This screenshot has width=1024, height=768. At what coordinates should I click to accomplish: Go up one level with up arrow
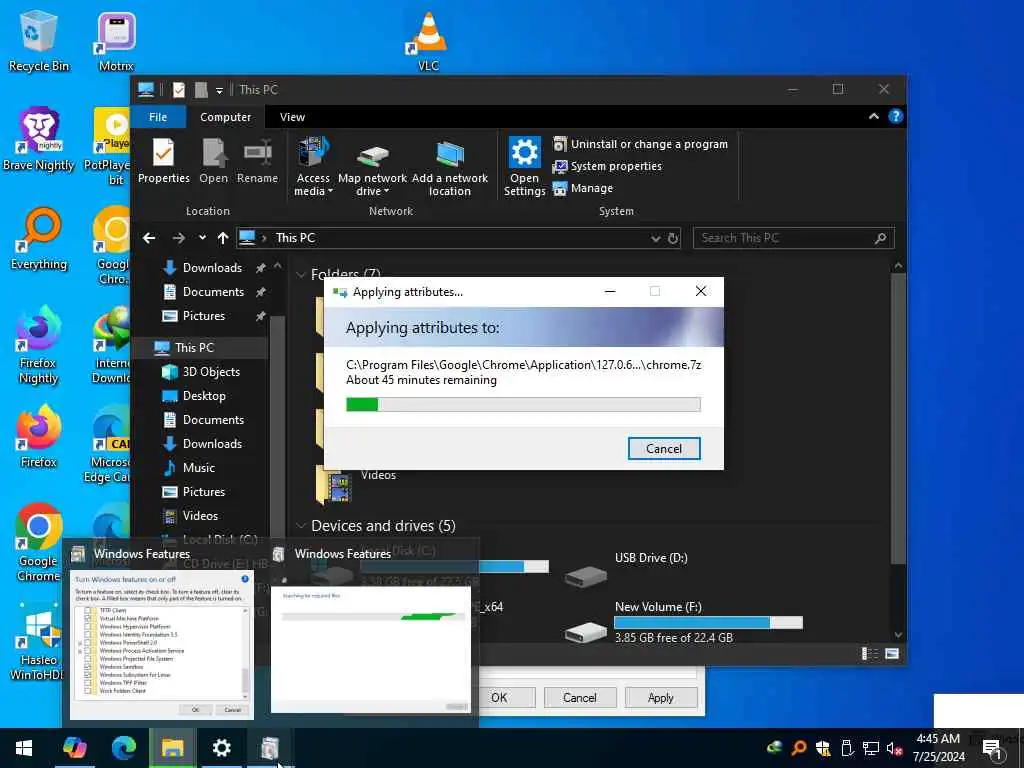(x=223, y=238)
